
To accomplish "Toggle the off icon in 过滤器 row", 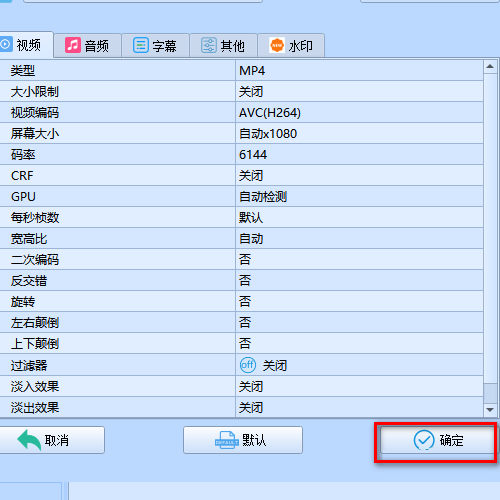I will point(248,365).
